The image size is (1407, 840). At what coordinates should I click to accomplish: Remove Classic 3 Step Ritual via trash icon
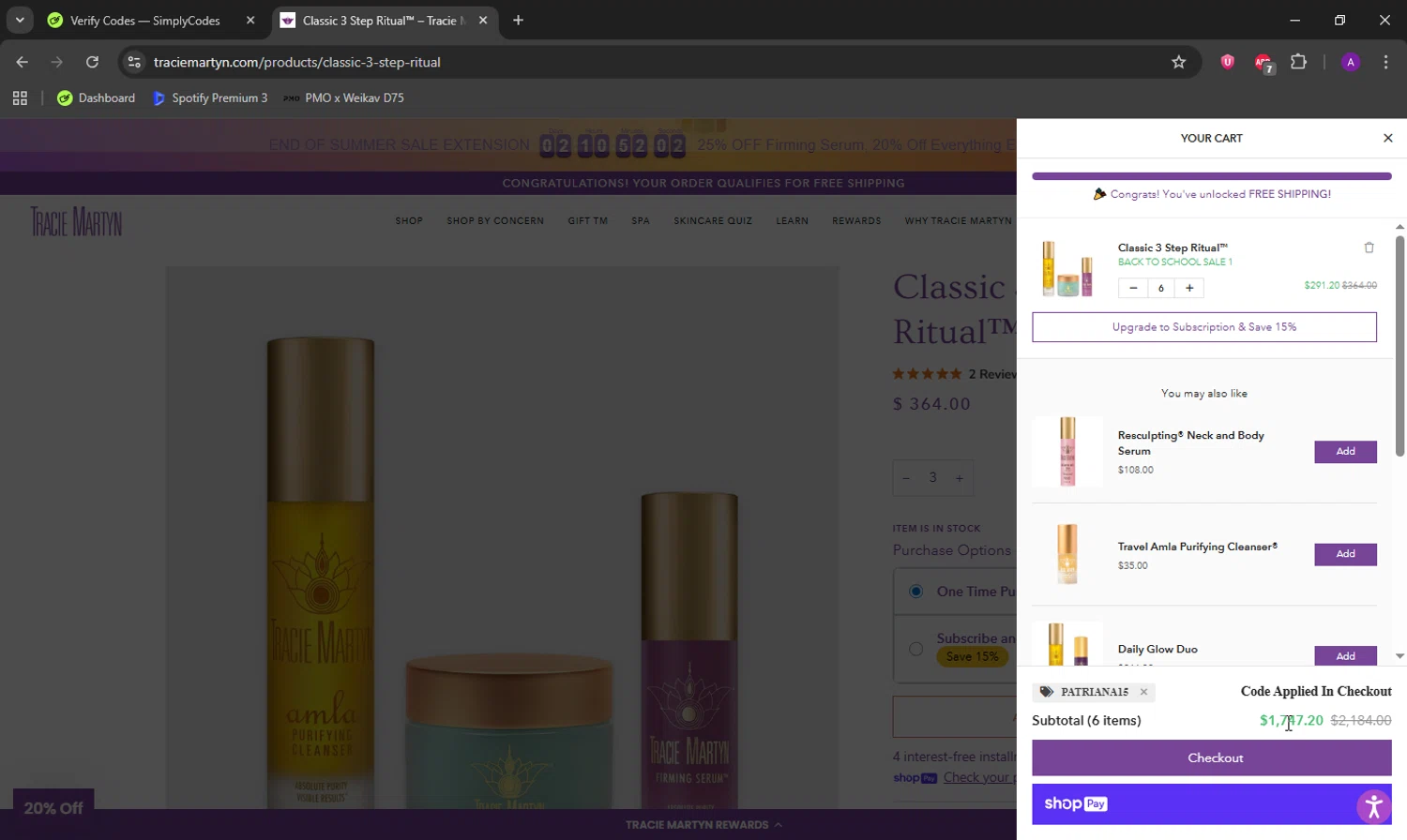pyautogui.click(x=1369, y=247)
